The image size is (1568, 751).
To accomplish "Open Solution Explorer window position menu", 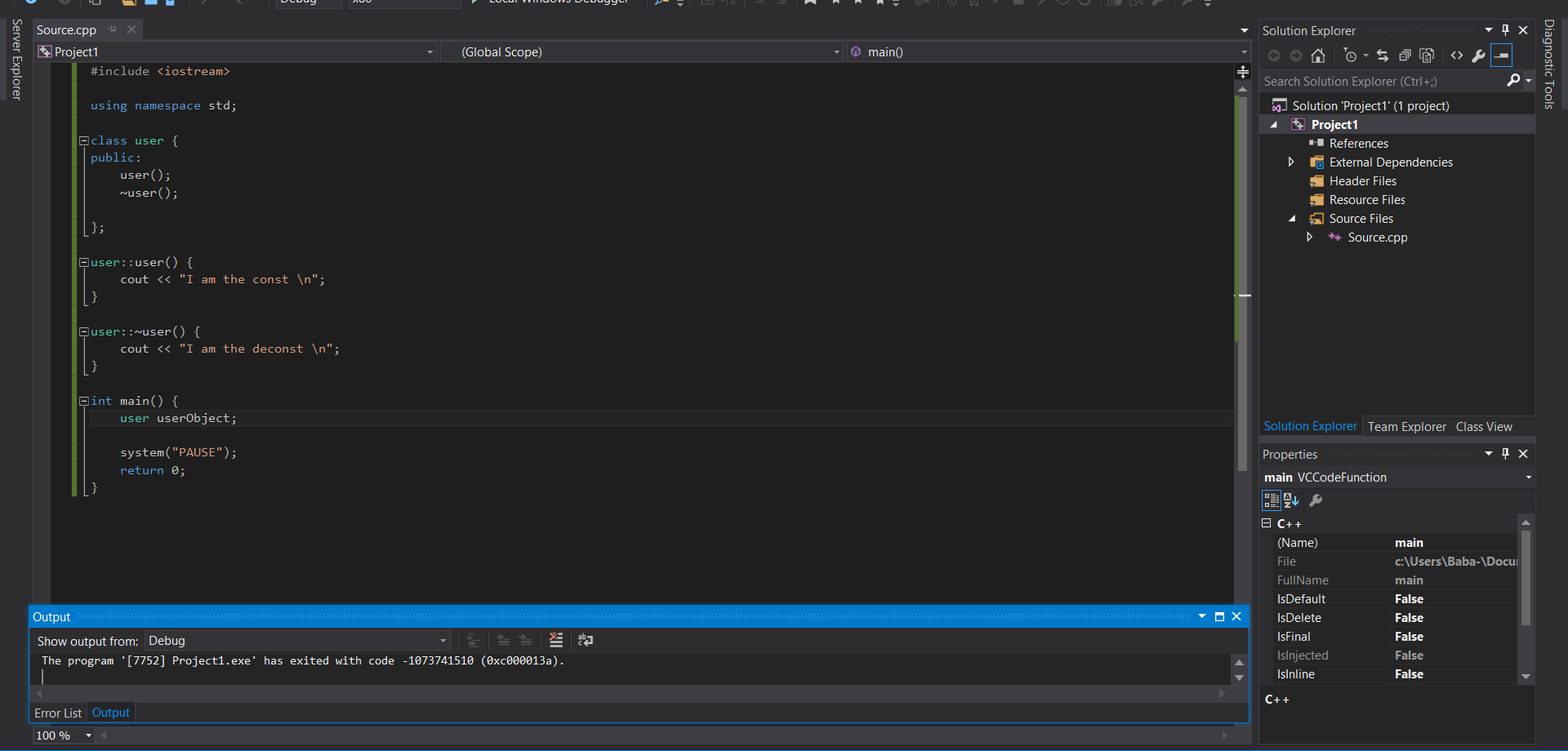I will (1489, 30).
